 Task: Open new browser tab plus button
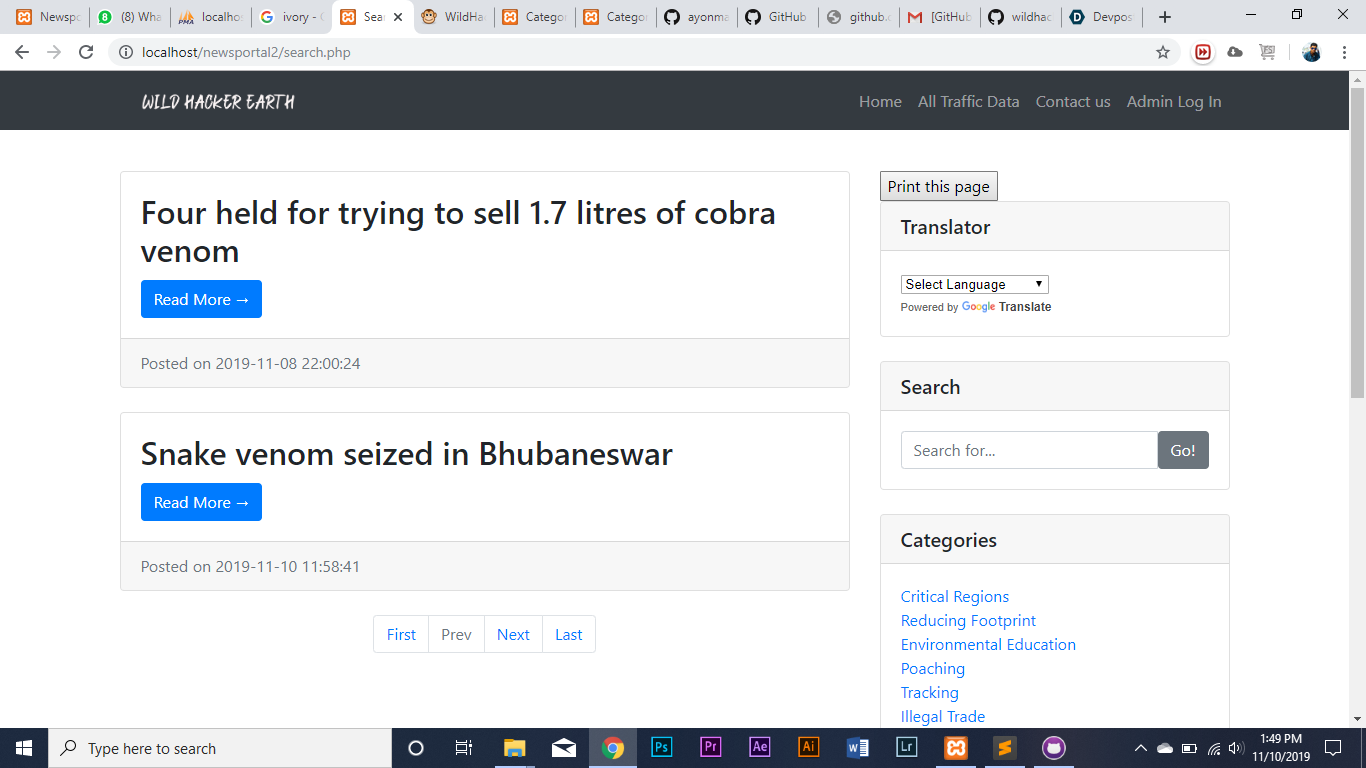(1165, 17)
